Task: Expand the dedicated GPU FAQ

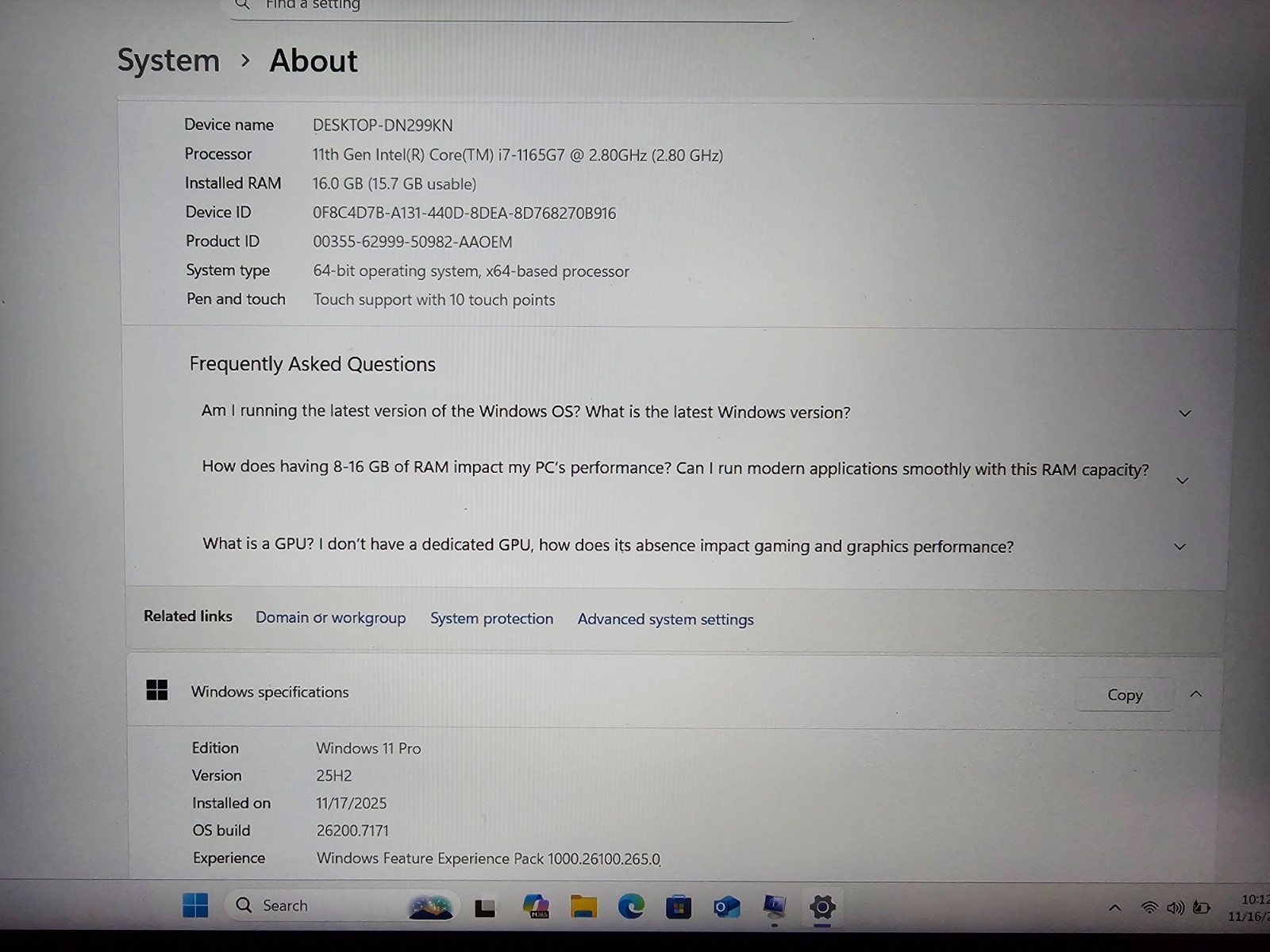Action: coord(1180,547)
